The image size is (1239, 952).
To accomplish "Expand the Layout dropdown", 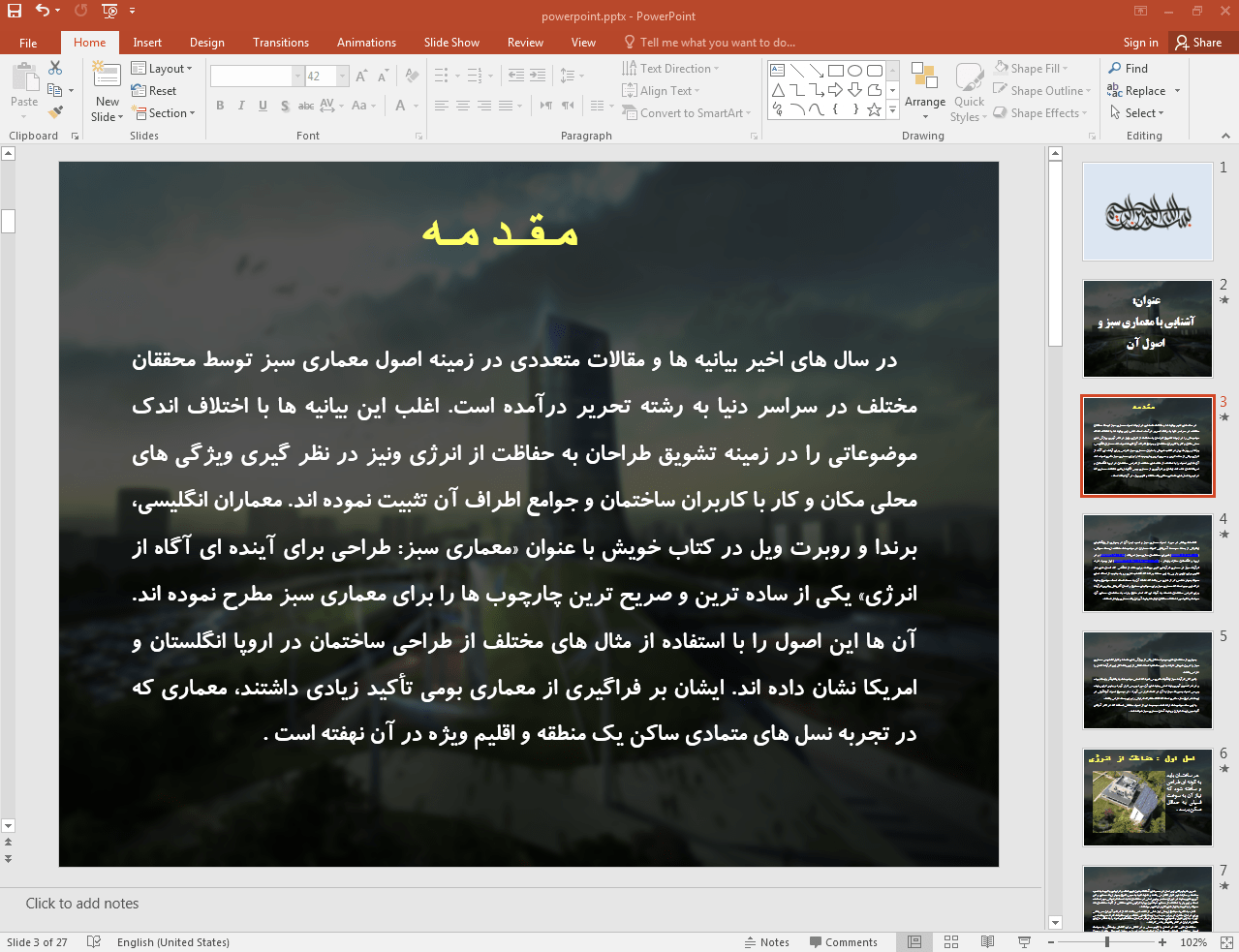I will (162, 69).
